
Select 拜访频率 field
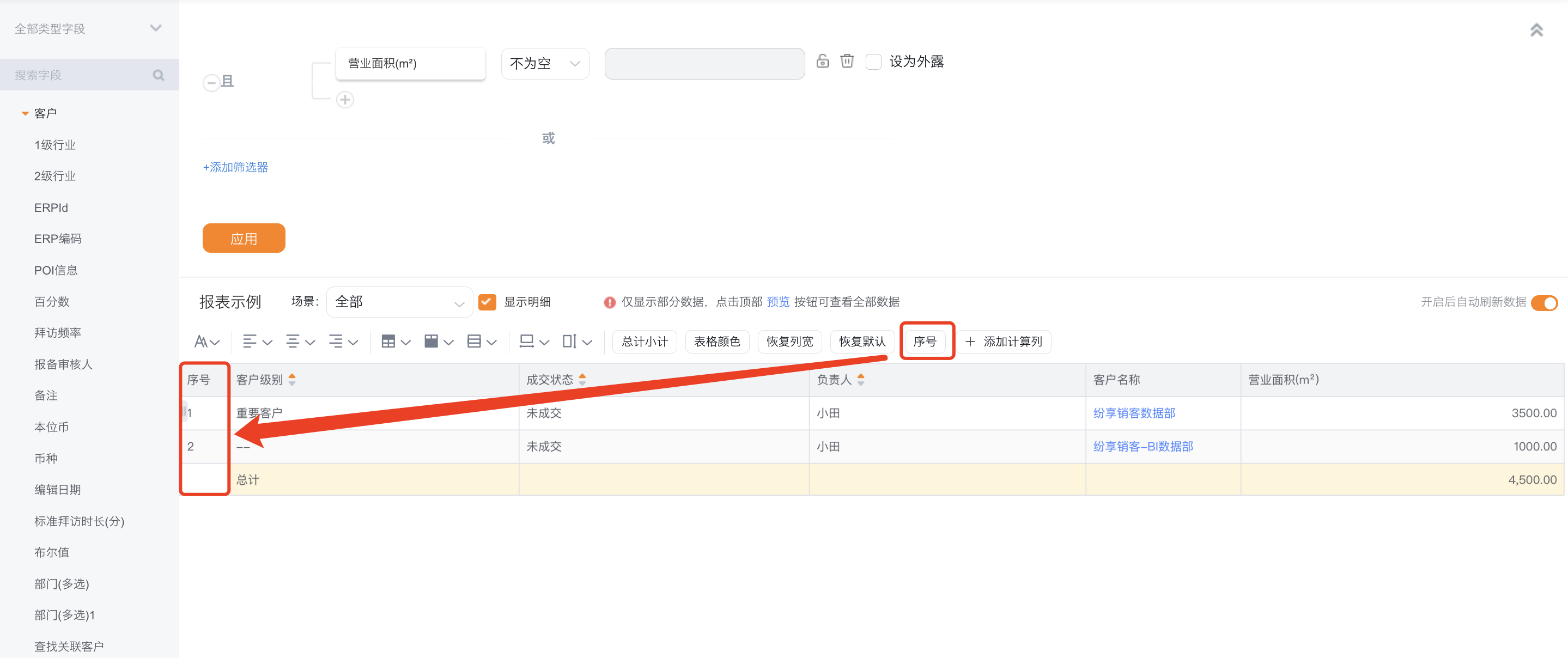tap(58, 333)
